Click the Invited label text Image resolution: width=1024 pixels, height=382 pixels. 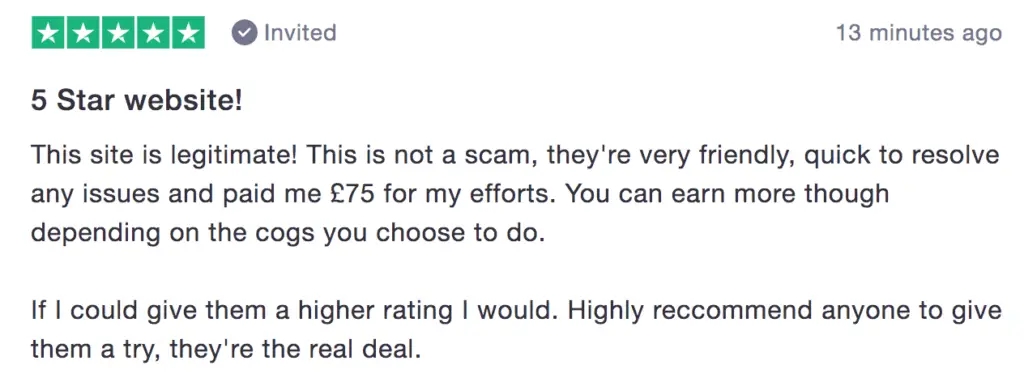300,33
